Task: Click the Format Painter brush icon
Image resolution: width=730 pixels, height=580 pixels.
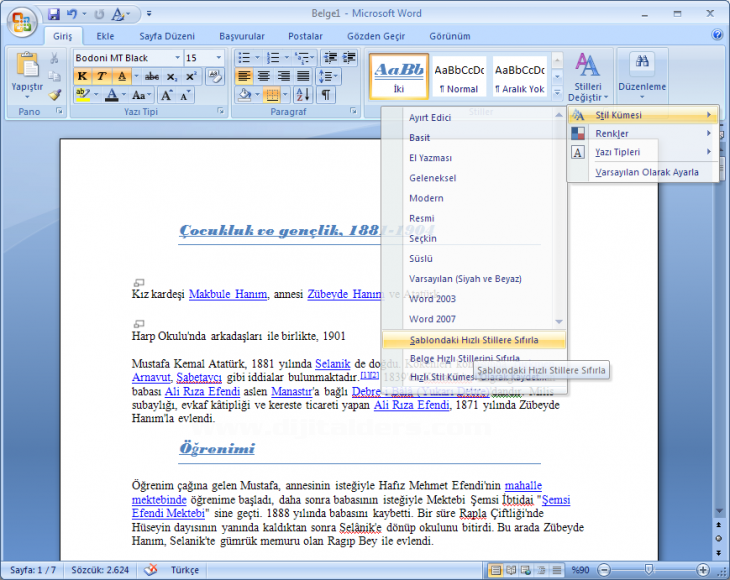Action: [x=54, y=95]
